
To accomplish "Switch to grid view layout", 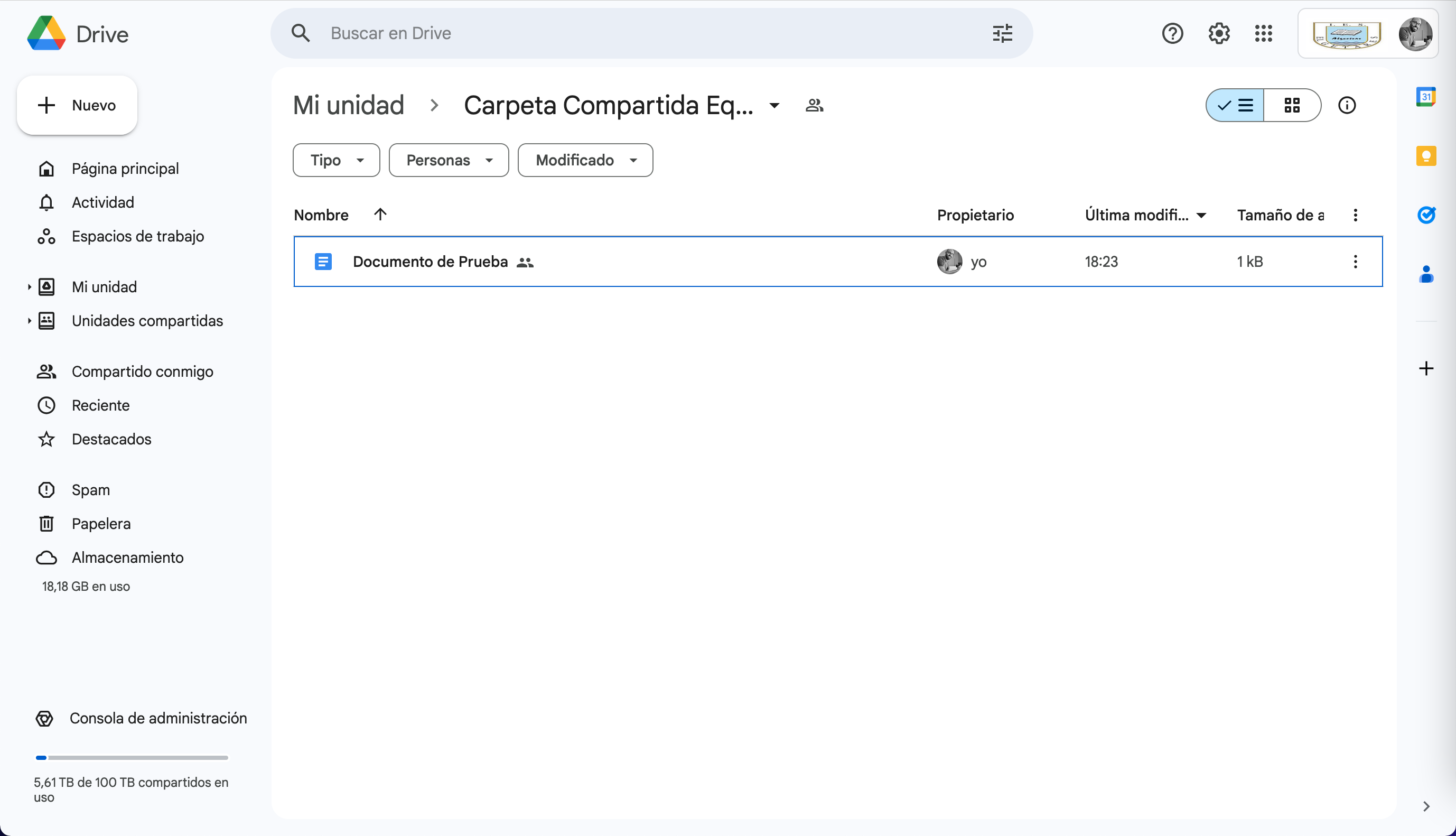I will pyautogui.click(x=1292, y=106).
